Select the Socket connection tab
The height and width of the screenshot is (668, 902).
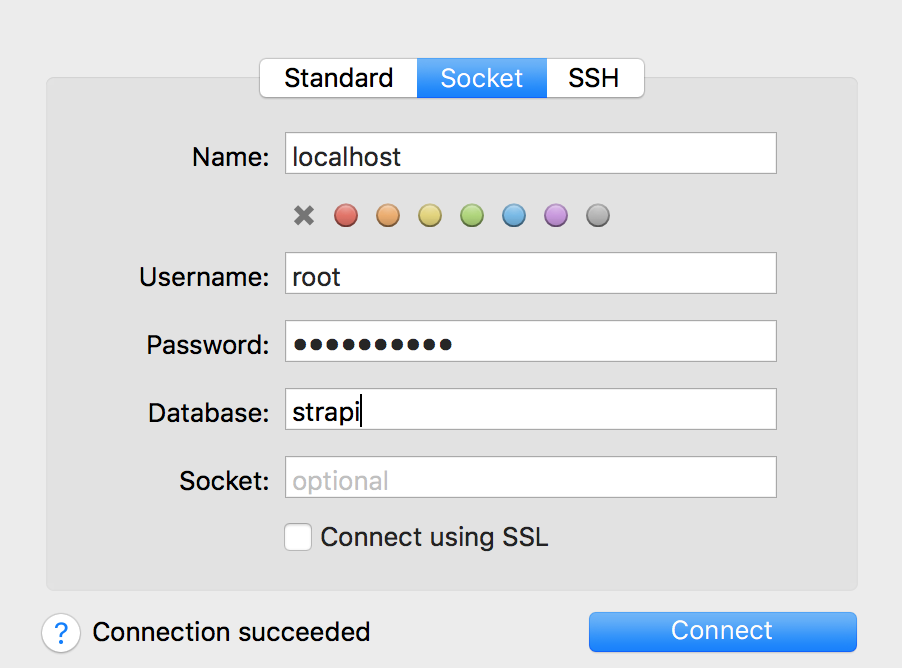tap(481, 77)
